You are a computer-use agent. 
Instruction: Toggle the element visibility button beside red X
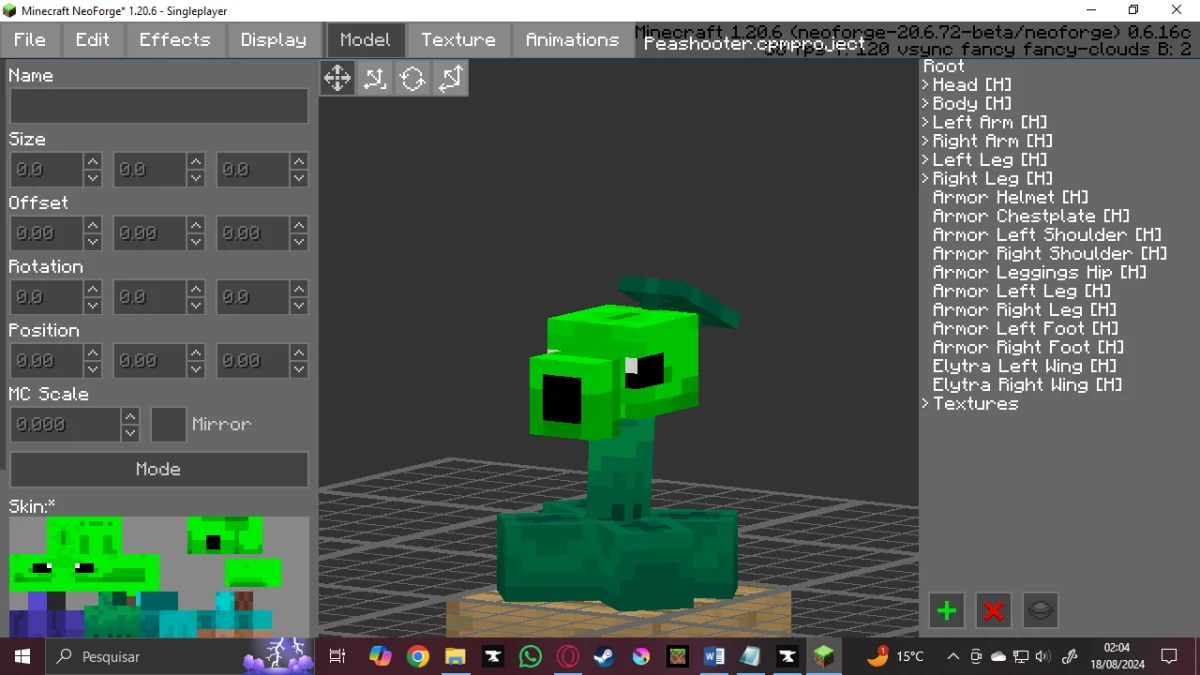click(x=1040, y=610)
